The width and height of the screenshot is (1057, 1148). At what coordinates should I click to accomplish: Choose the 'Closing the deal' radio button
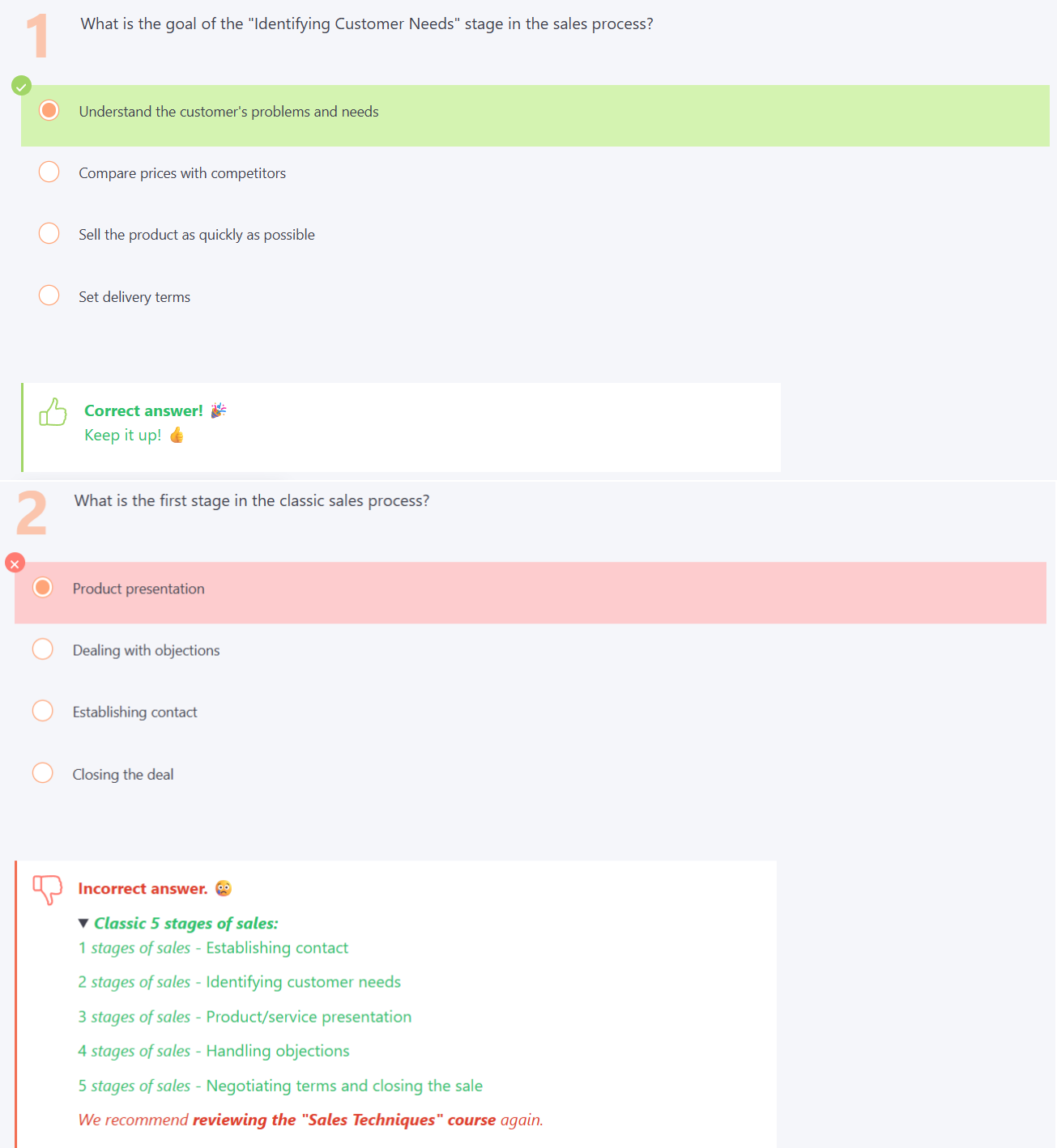tap(43, 773)
